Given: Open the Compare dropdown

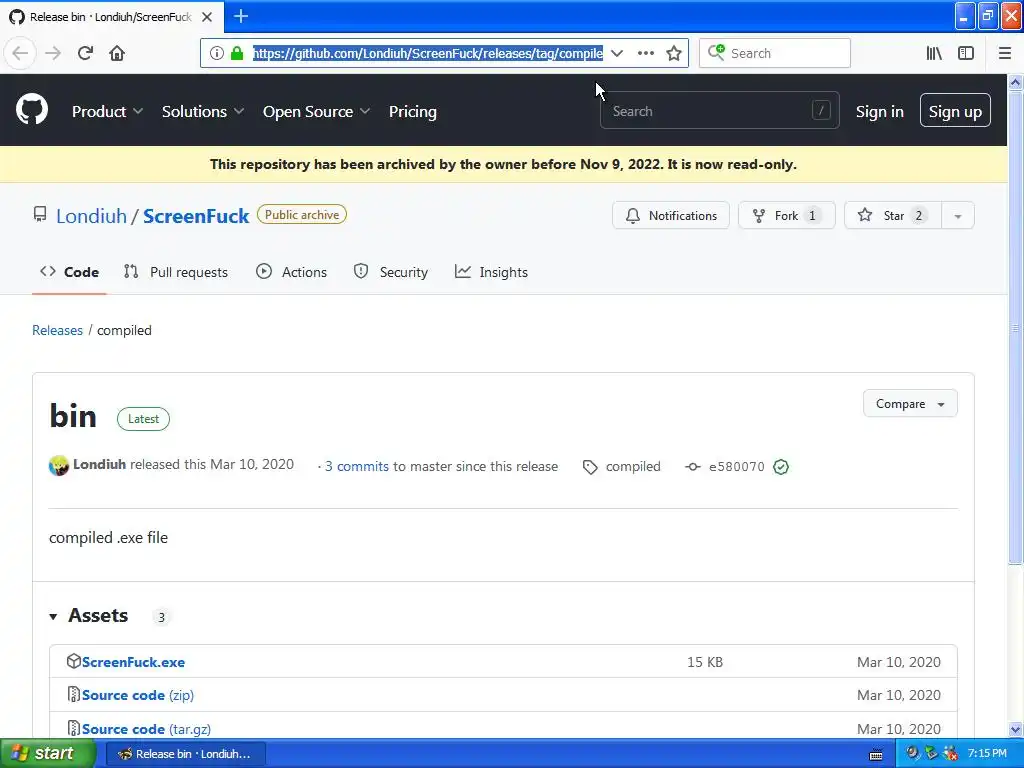Looking at the screenshot, I should (910, 404).
